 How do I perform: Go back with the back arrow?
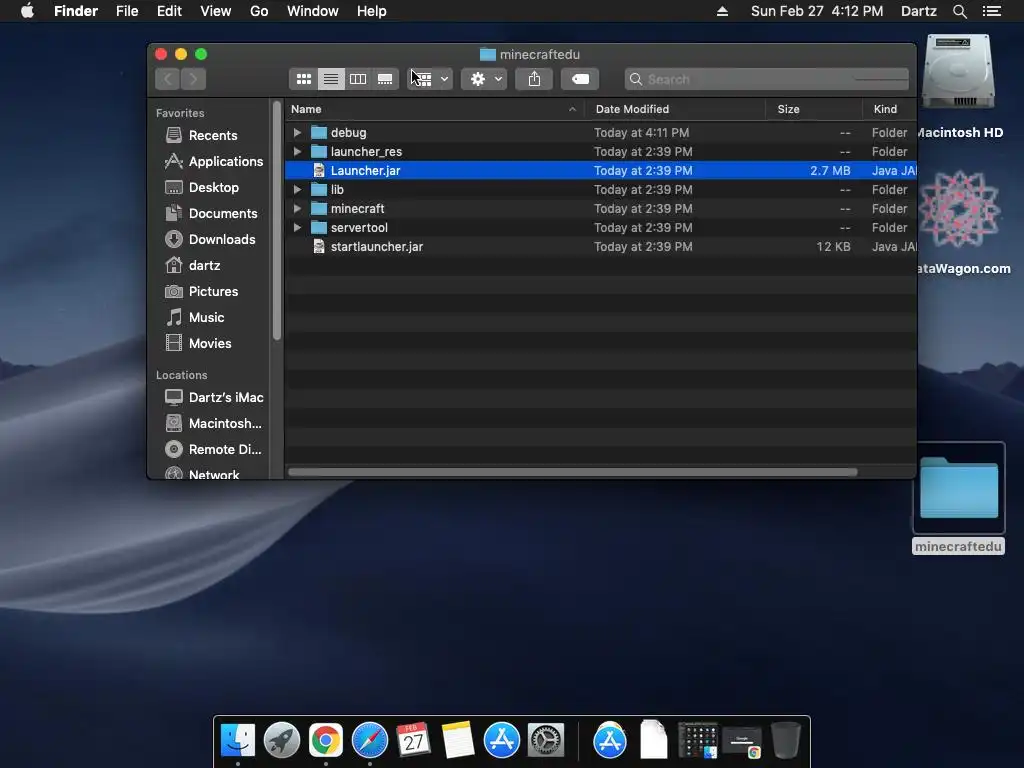point(168,79)
